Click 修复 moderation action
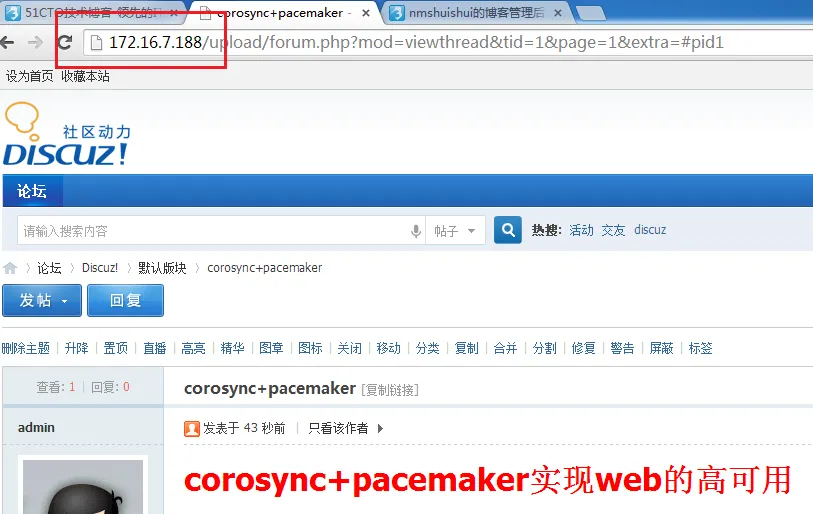This screenshot has width=813, height=514. [x=583, y=348]
